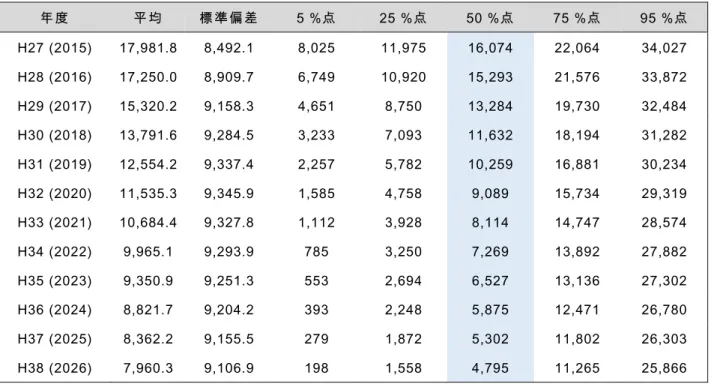Select the H27 (2015) row label
This screenshot has width=711, height=384.
(54, 48)
